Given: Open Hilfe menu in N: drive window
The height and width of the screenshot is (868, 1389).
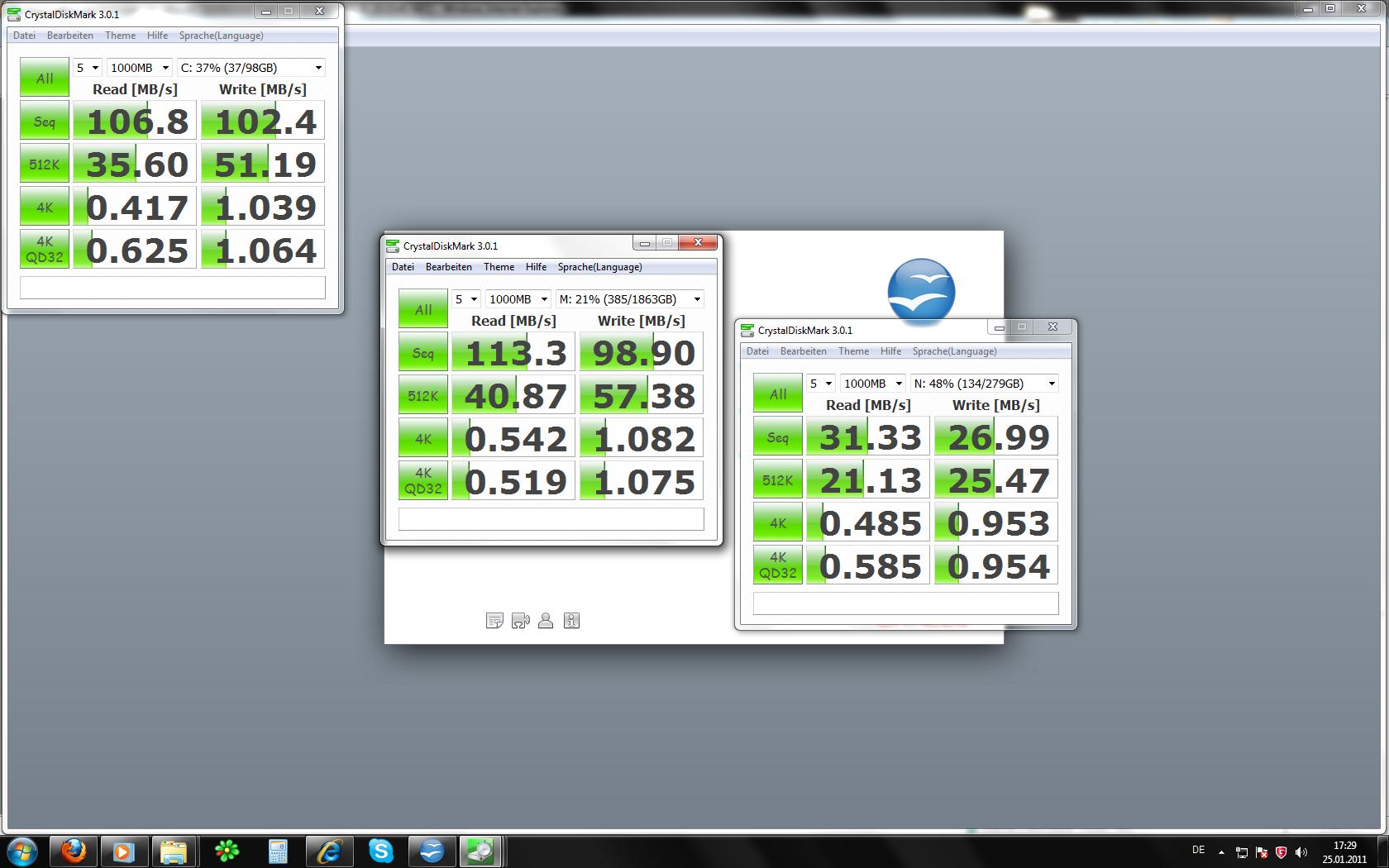Looking at the screenshot, I should (x=890, y=351).
